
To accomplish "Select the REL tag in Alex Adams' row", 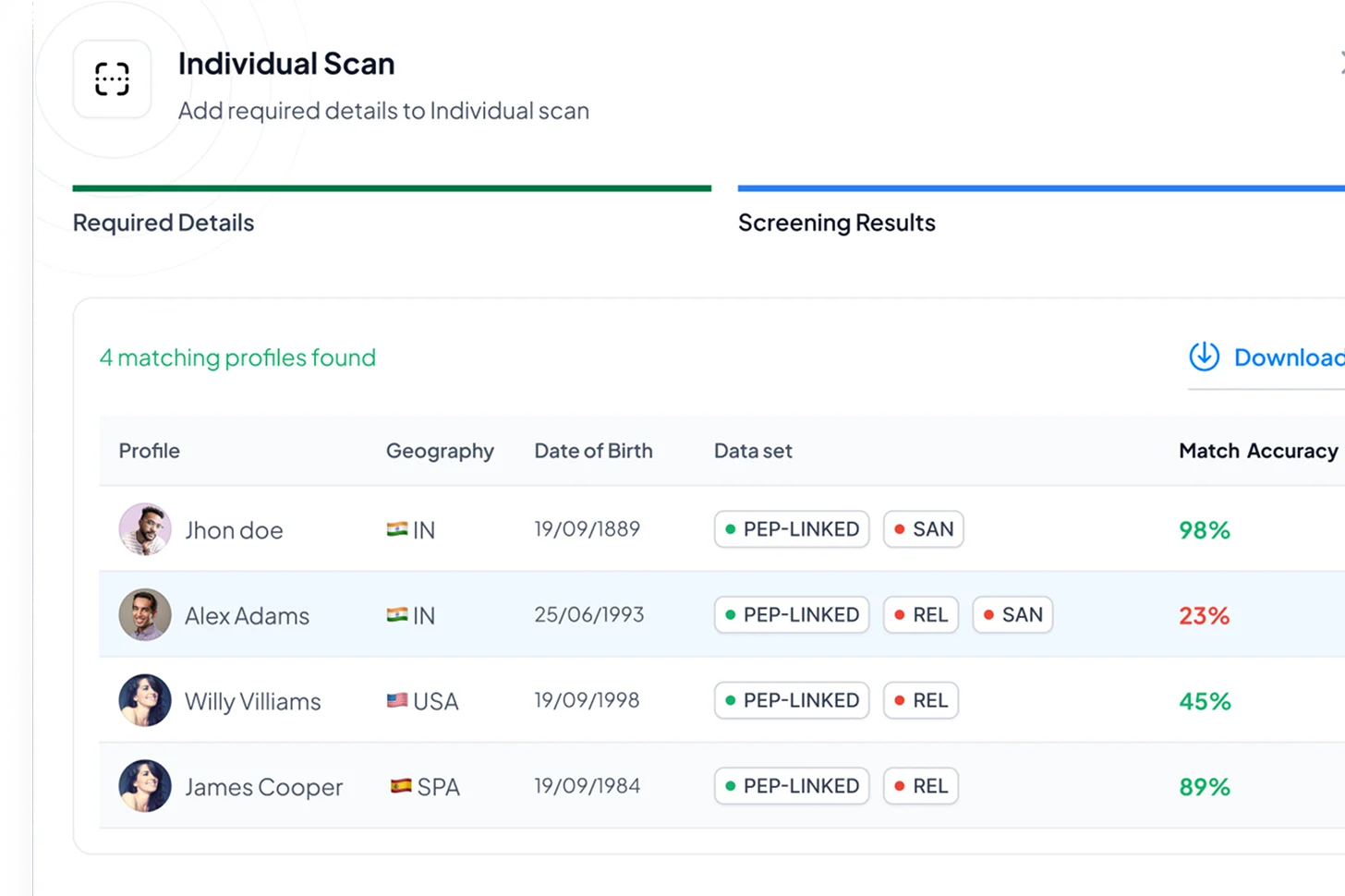I will point(921,615).
